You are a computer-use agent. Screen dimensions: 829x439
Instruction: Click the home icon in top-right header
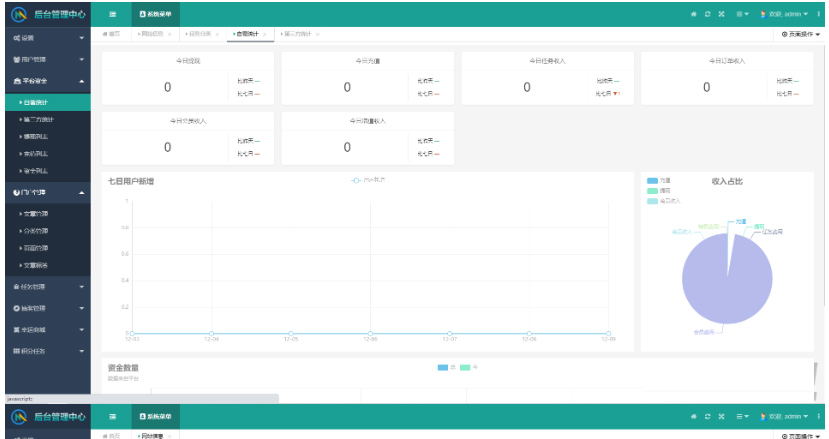(694, 14)
